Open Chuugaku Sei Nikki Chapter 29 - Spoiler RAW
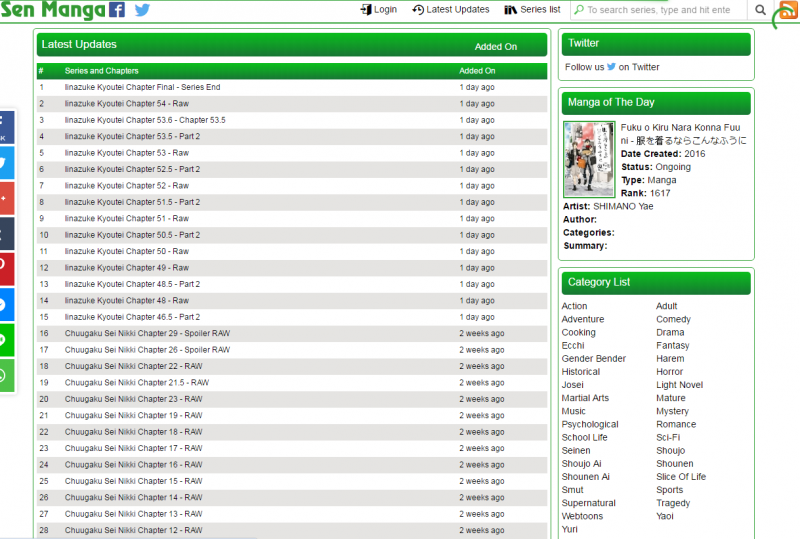Screen dimensions: 800x539 (x=147, y=333)
